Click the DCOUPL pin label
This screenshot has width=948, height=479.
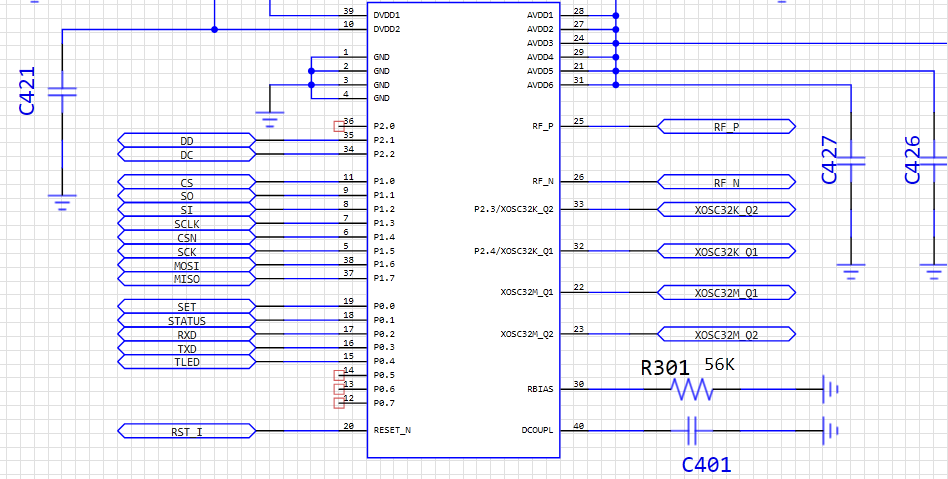[x=537, y=431]
